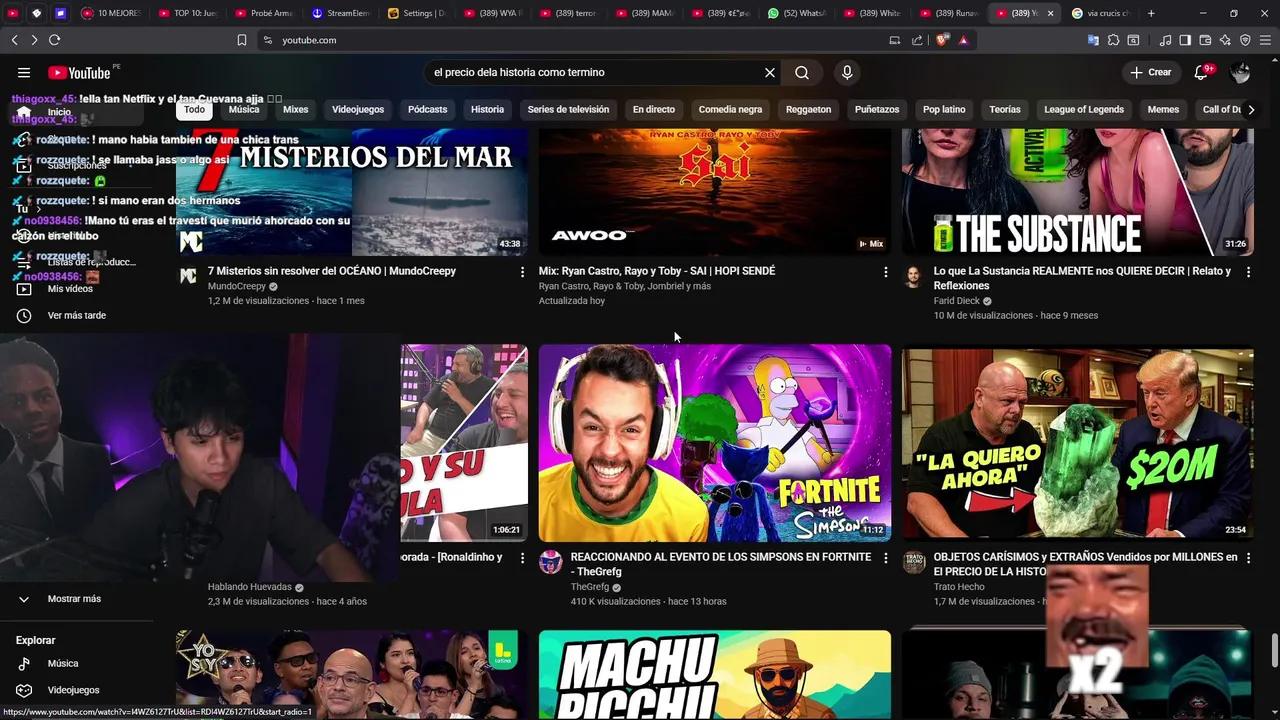Viewport: 1280px width, 720px height.
Task: Expand sidebar with Mostrar más
Action: click(74, 599)
